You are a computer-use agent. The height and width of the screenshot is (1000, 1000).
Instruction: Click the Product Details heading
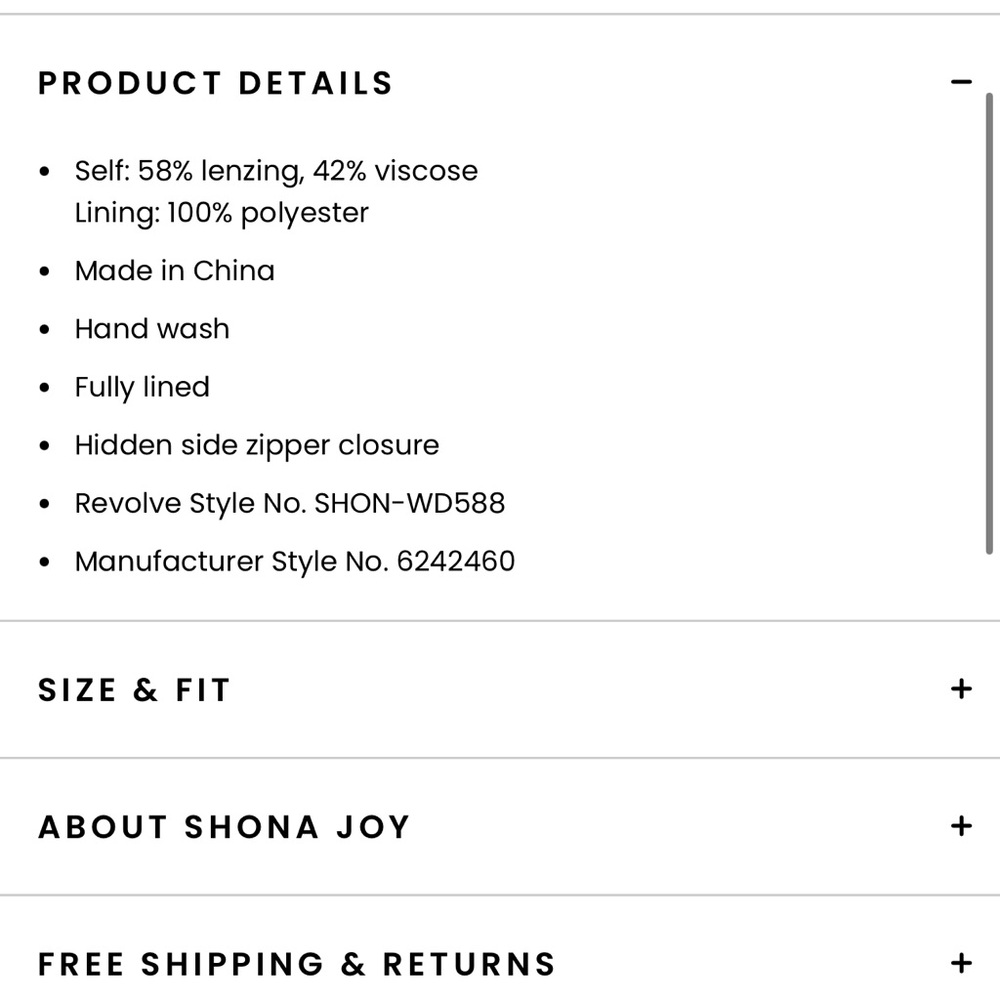click(x=216, y=83)
